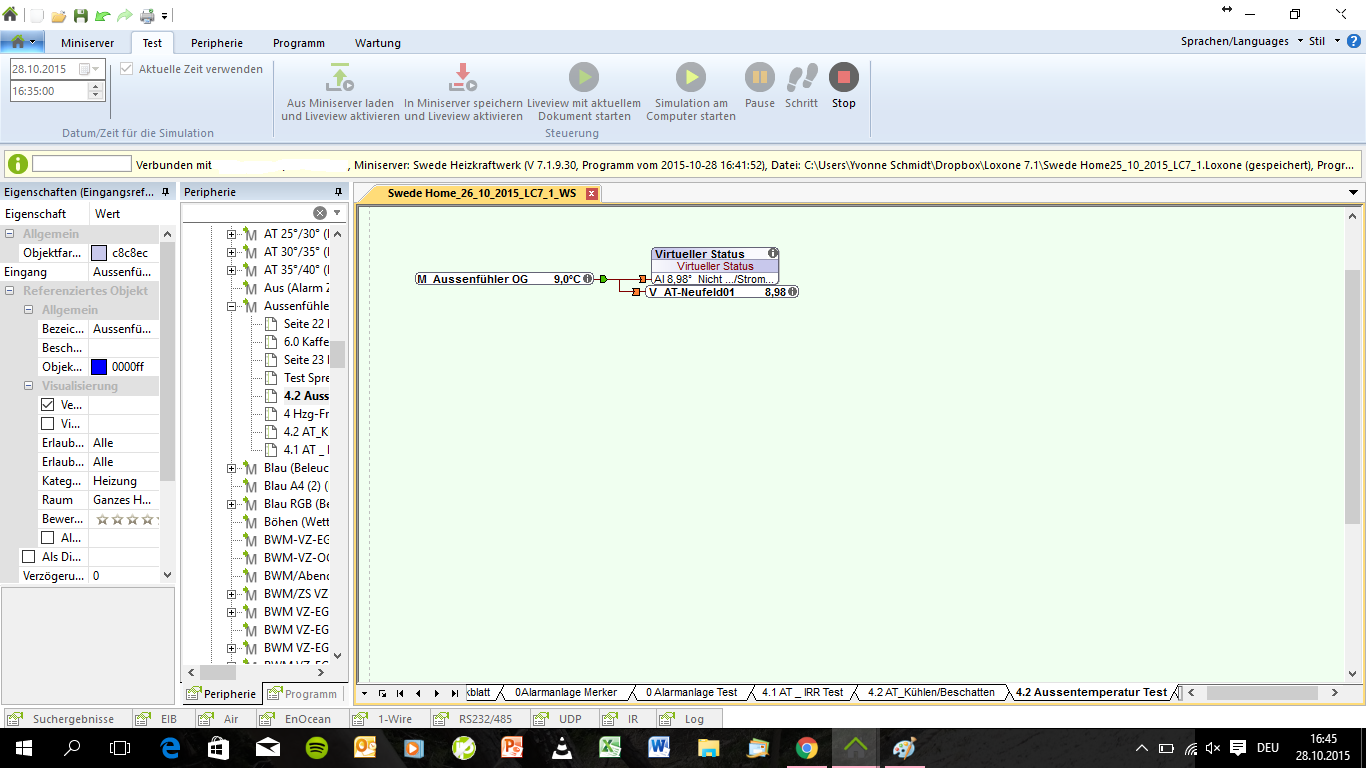Click the Objektfarbe c8c8ec color swatch
The height and width of the screenshot is (768, 1366).
tap(98, 253)
